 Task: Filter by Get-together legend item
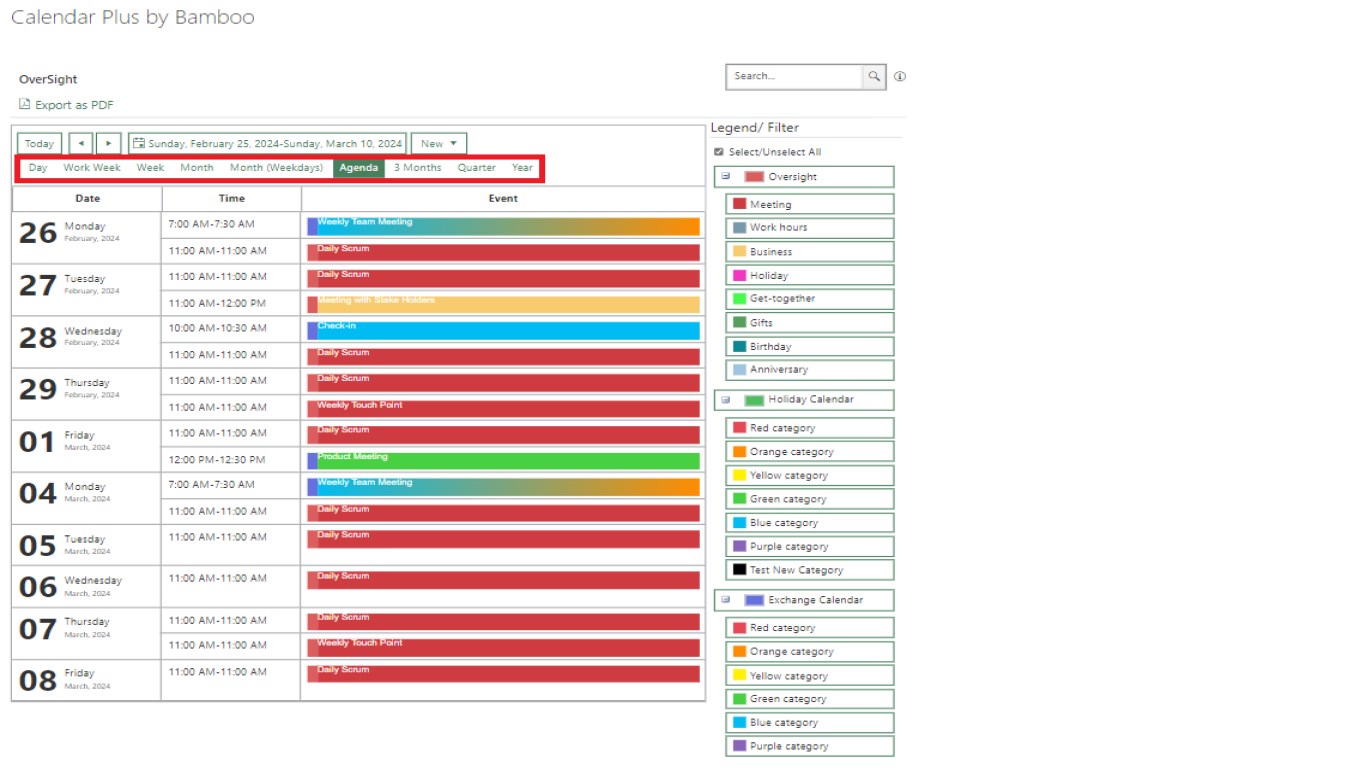[810, 298]
